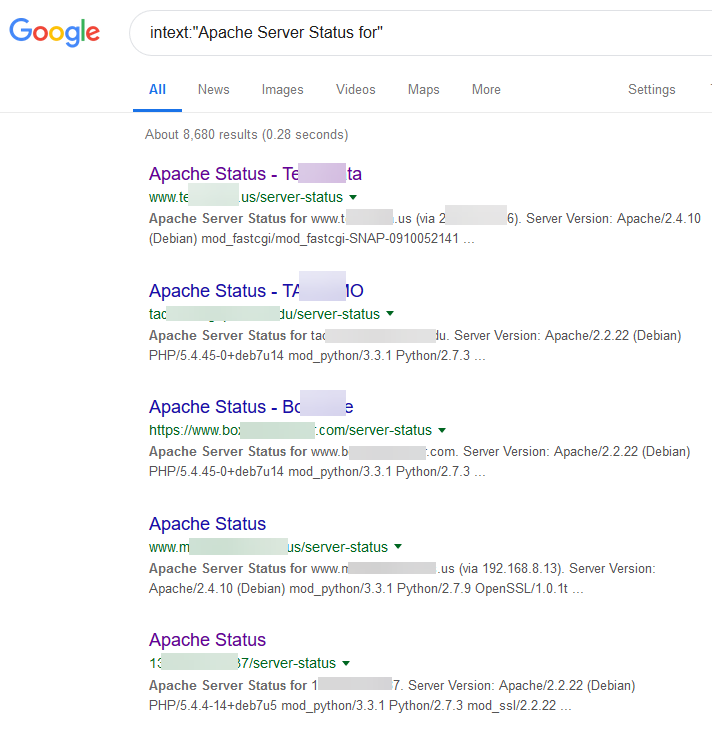The image size is (712, 737).
Task: Click the snippet mentioning mod_fastcgi-SNAP-0910052141
Action: (x=424, y=228)
